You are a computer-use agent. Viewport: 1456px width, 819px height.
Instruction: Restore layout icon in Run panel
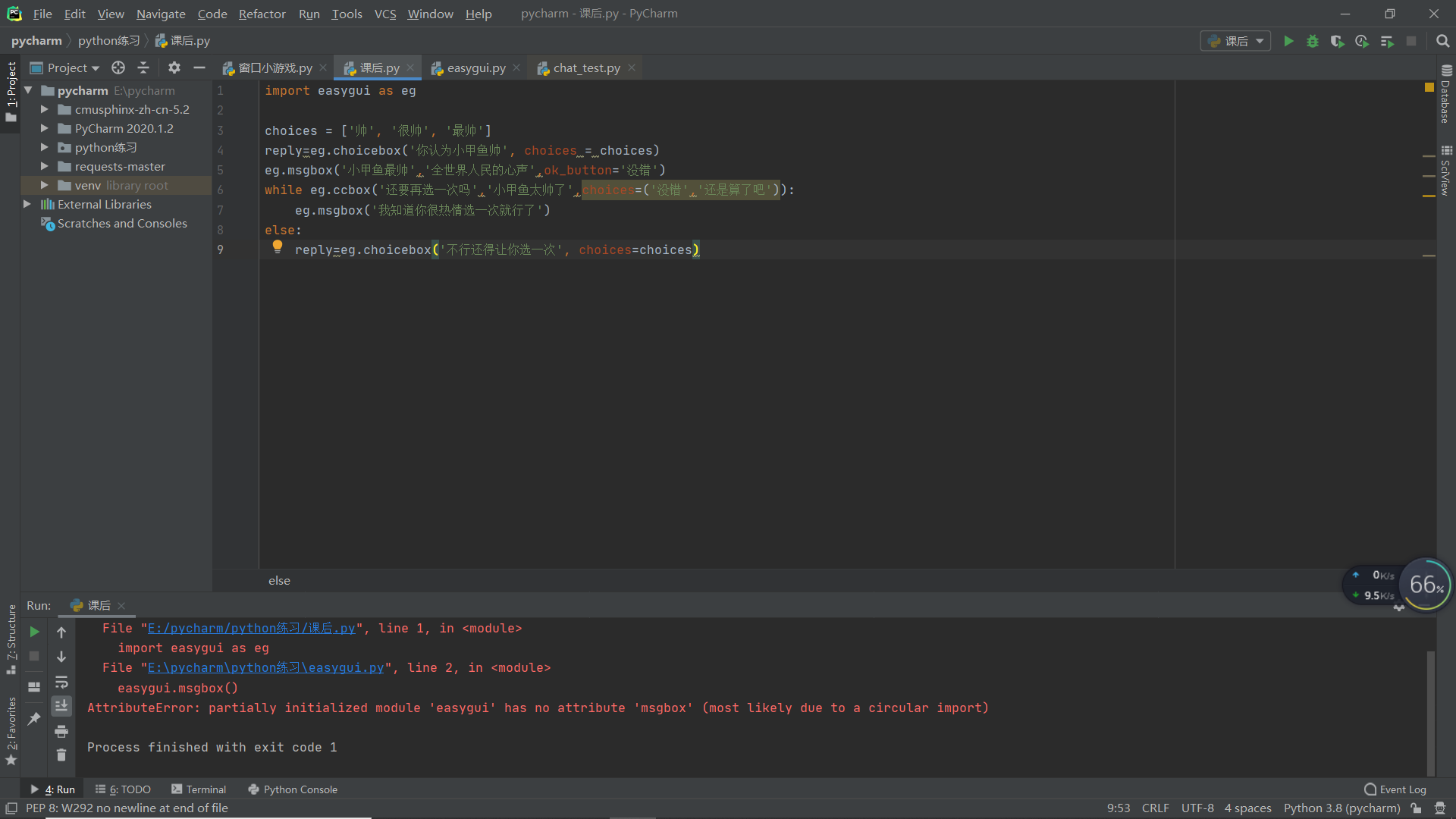34,687
